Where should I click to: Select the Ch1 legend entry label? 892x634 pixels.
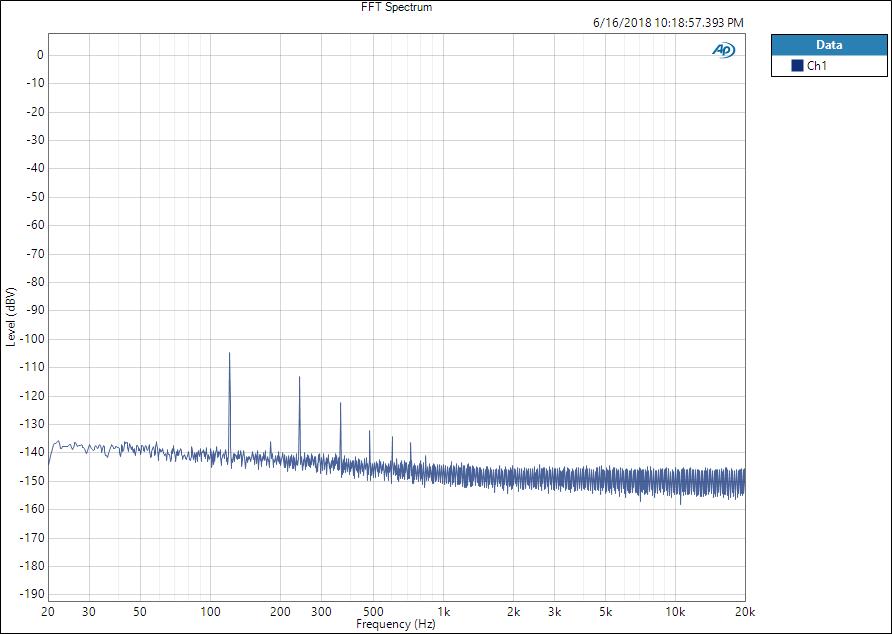click(x=817, y=65)
